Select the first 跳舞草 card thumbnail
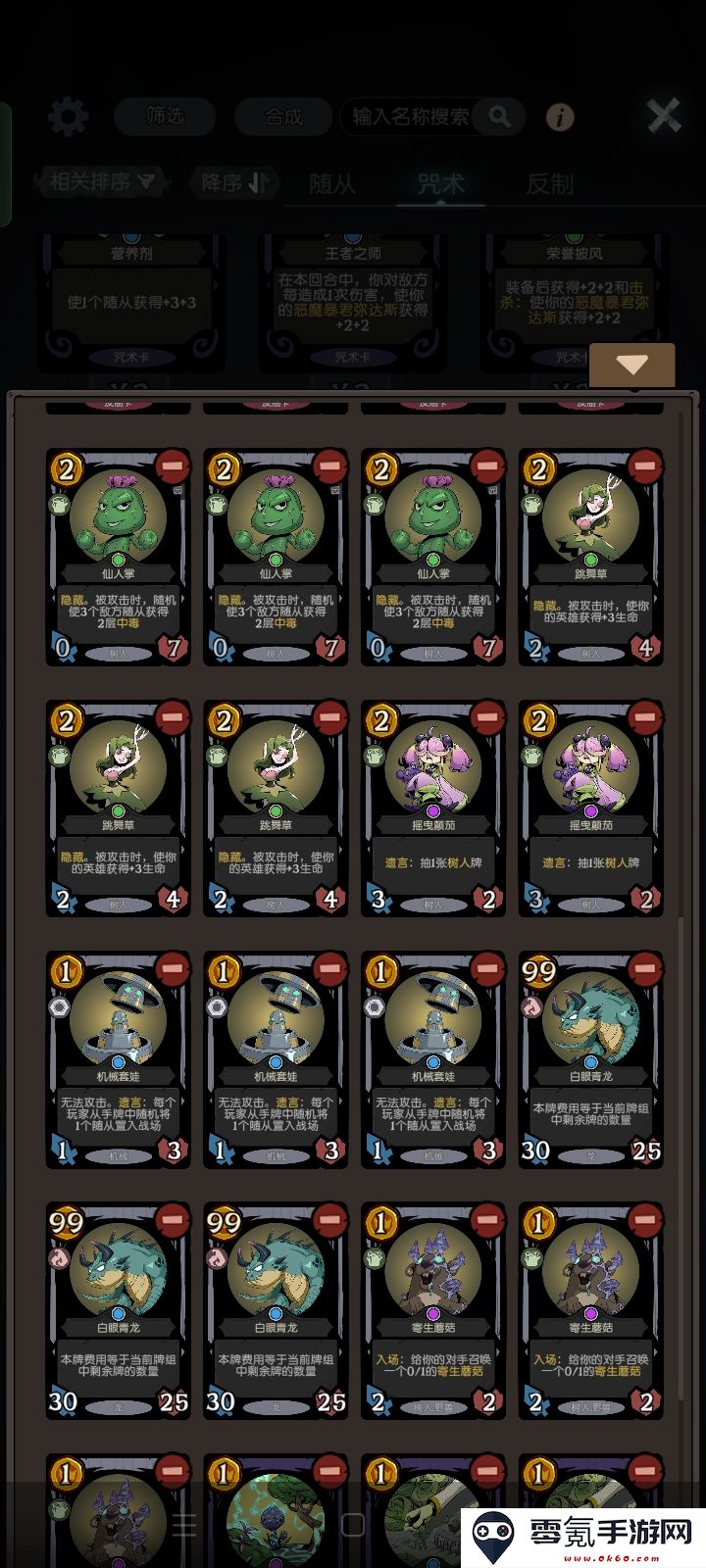 pyautogui.click(x=590, y=558)
